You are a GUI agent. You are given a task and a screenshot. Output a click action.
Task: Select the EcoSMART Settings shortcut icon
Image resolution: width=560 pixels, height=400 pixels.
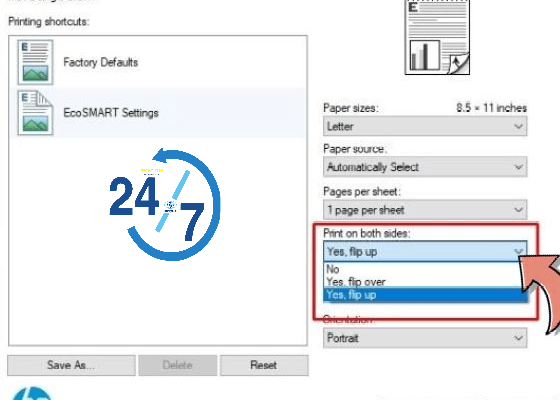tap(35, 113)
